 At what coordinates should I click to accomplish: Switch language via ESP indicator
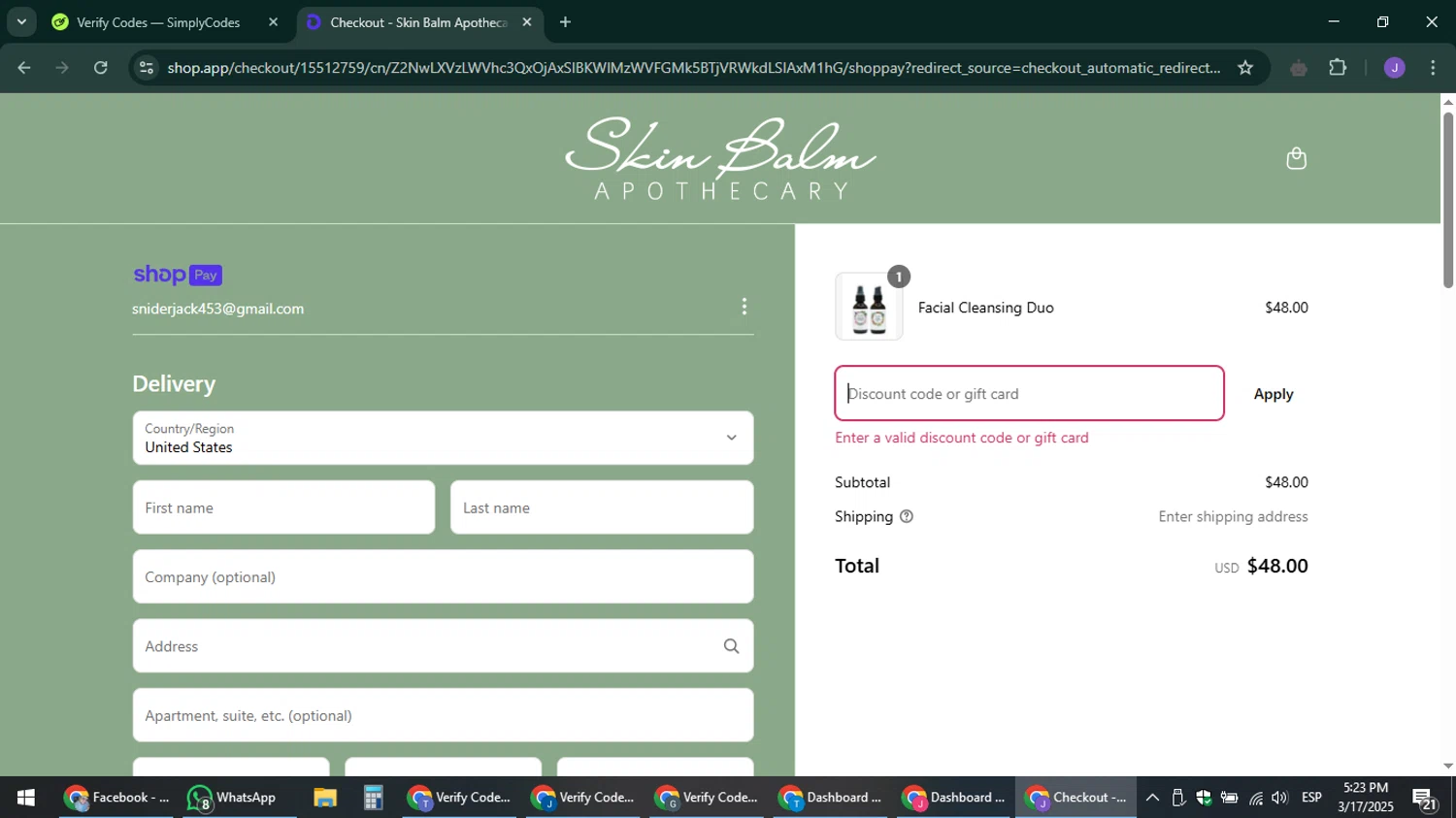pyautogui.click(x=1311, y=798)
